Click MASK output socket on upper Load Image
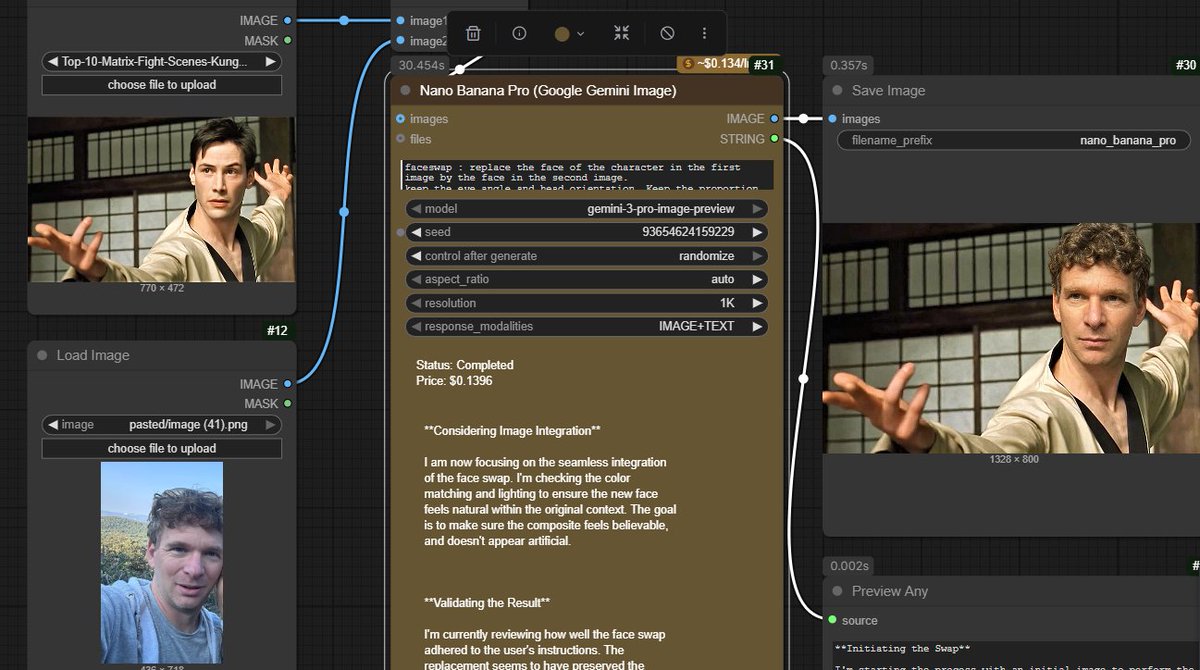 [287, 40]
